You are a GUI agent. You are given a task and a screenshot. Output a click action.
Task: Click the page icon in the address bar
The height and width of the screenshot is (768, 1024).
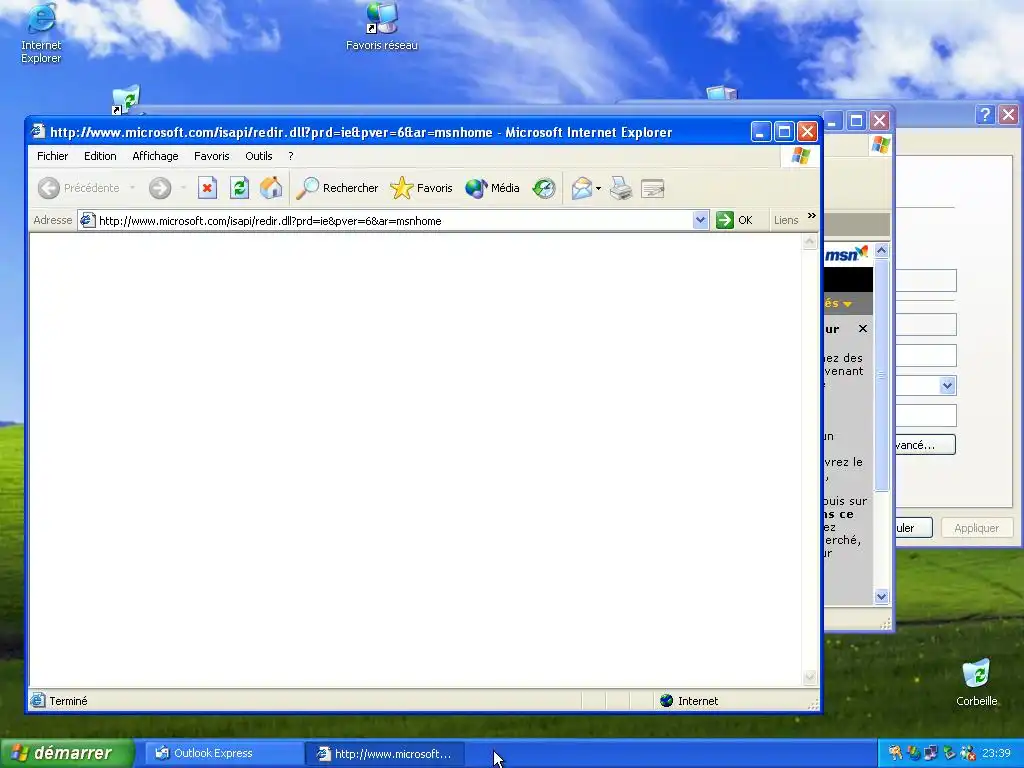tap(87, 221)
